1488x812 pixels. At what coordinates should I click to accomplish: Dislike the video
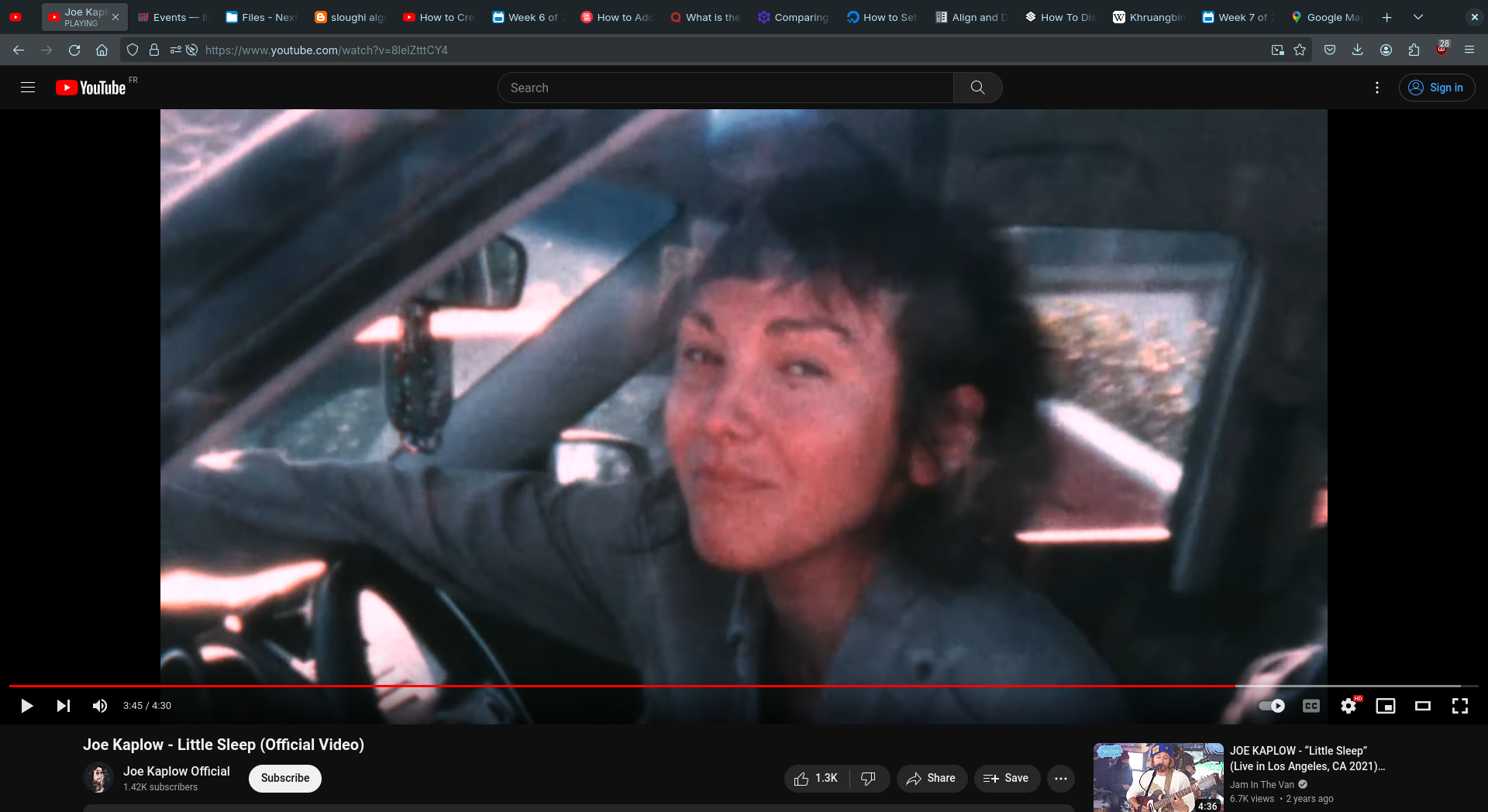point(869,778)
